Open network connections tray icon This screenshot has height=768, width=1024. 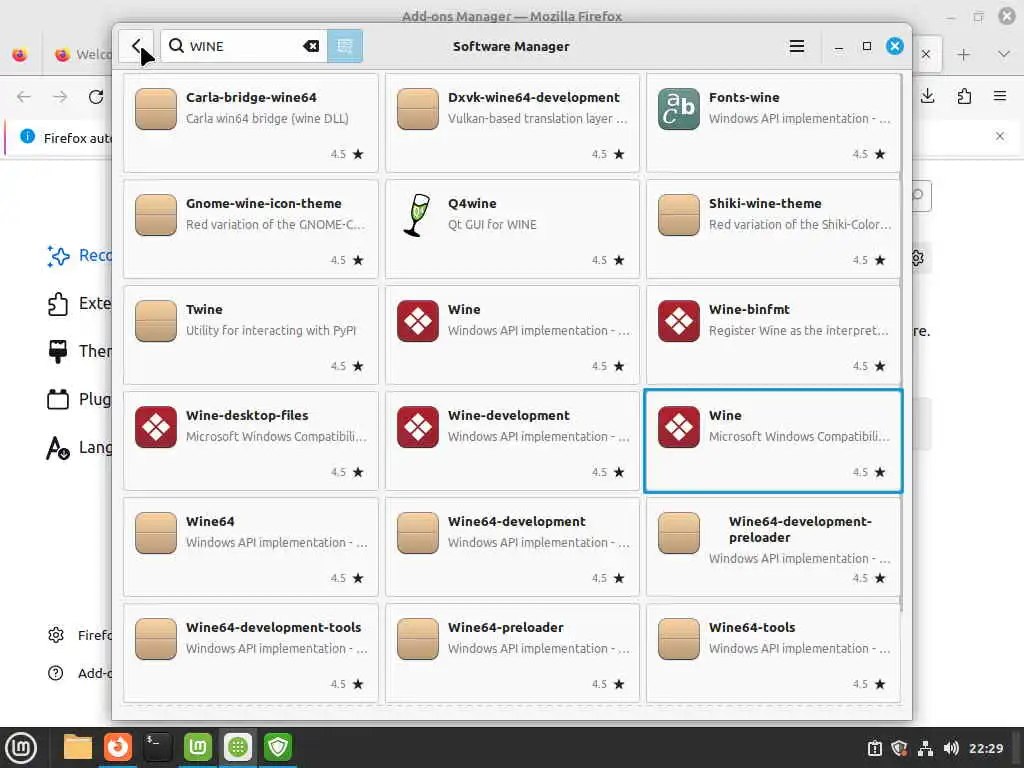pos(925,748)
